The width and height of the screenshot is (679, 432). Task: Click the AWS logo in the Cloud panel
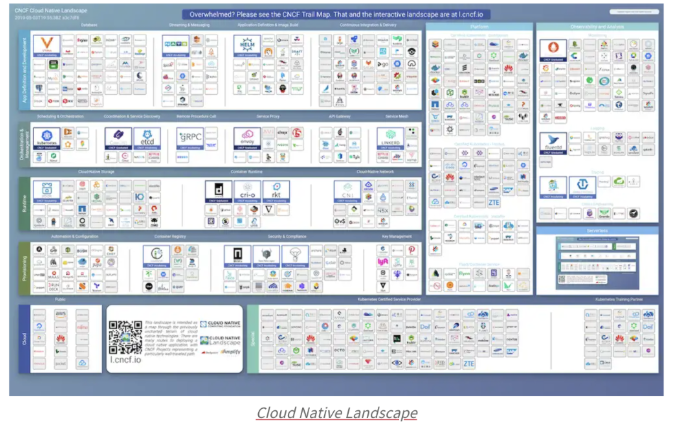pos(61,314)
